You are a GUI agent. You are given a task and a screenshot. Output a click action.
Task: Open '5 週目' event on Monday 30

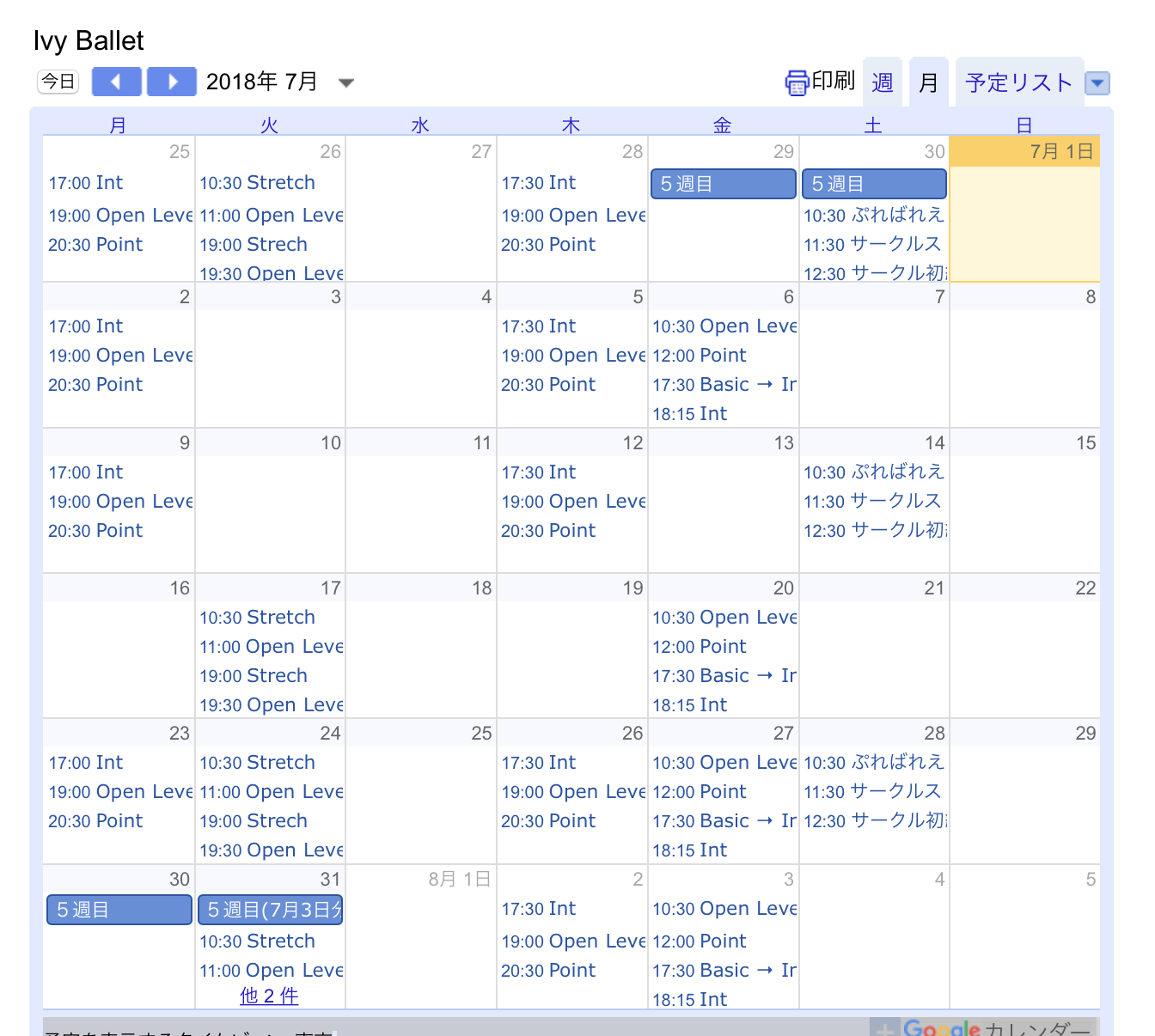[x=119, y=910]
